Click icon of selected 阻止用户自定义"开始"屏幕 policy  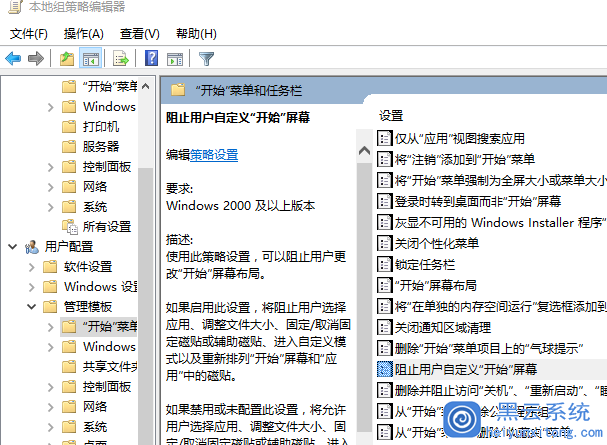click(x=384, y=369)
